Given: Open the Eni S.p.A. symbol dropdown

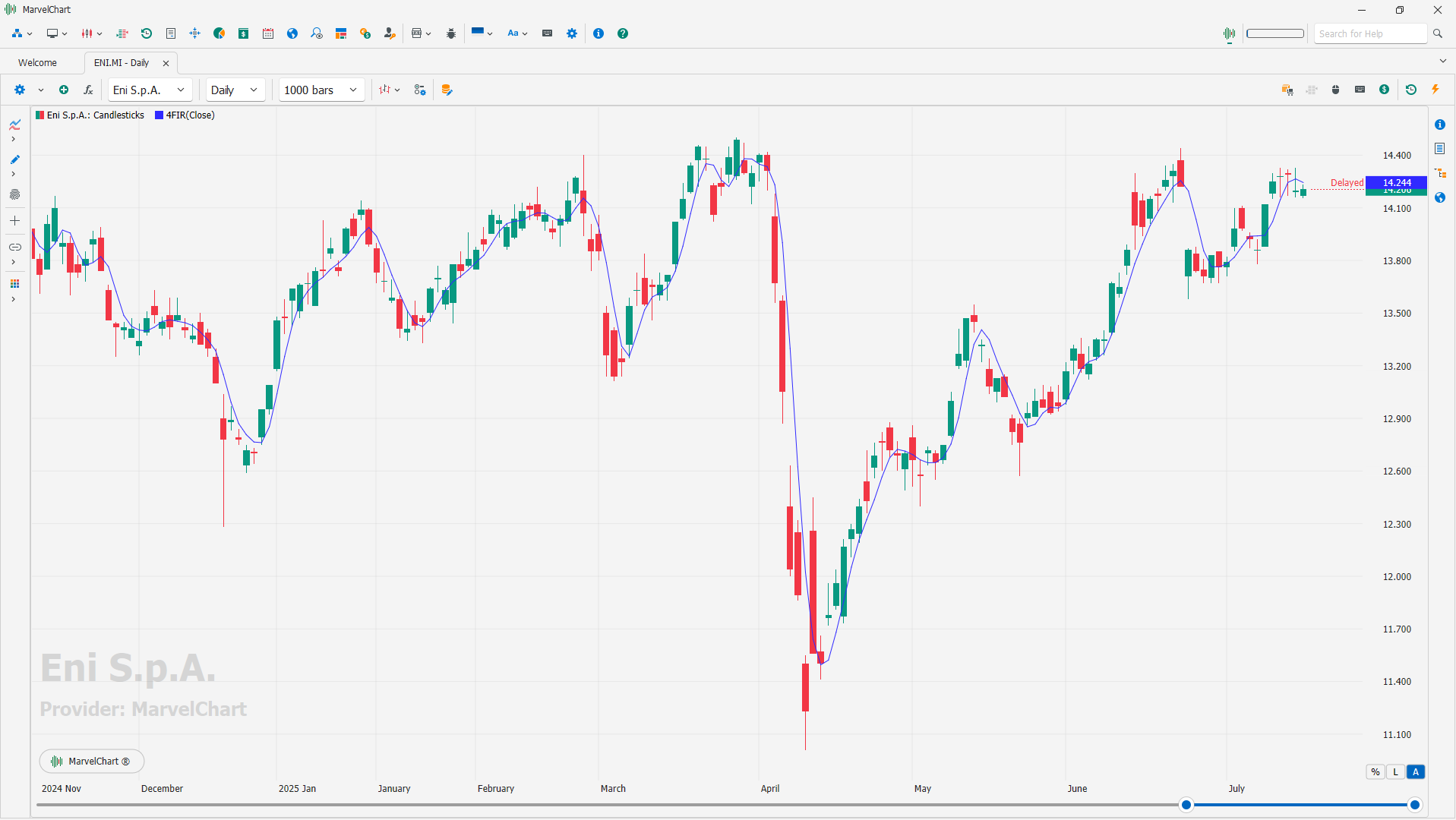Looking at the screenshot, I should pyautogui.click(x=150, y=90).
